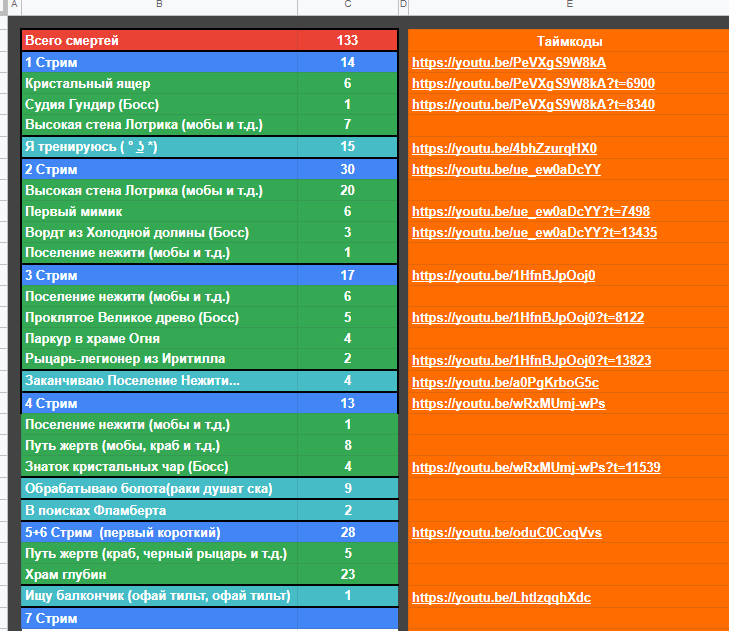Open the youtu.be/LhtlzqqhXdc link
This screenshot has width=729, height=631.
[x=501, y=598]
